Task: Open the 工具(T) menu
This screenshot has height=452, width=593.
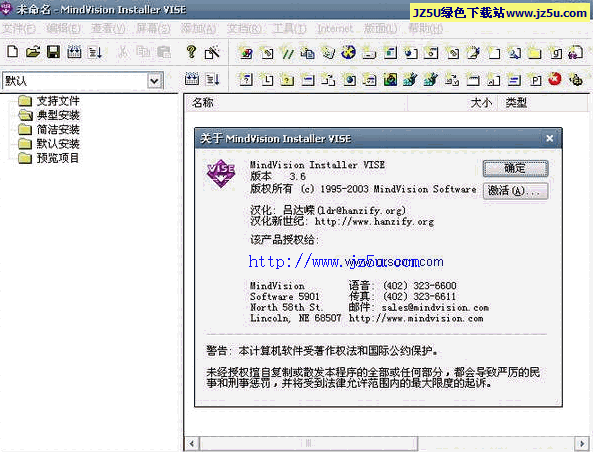Action: 289,28
